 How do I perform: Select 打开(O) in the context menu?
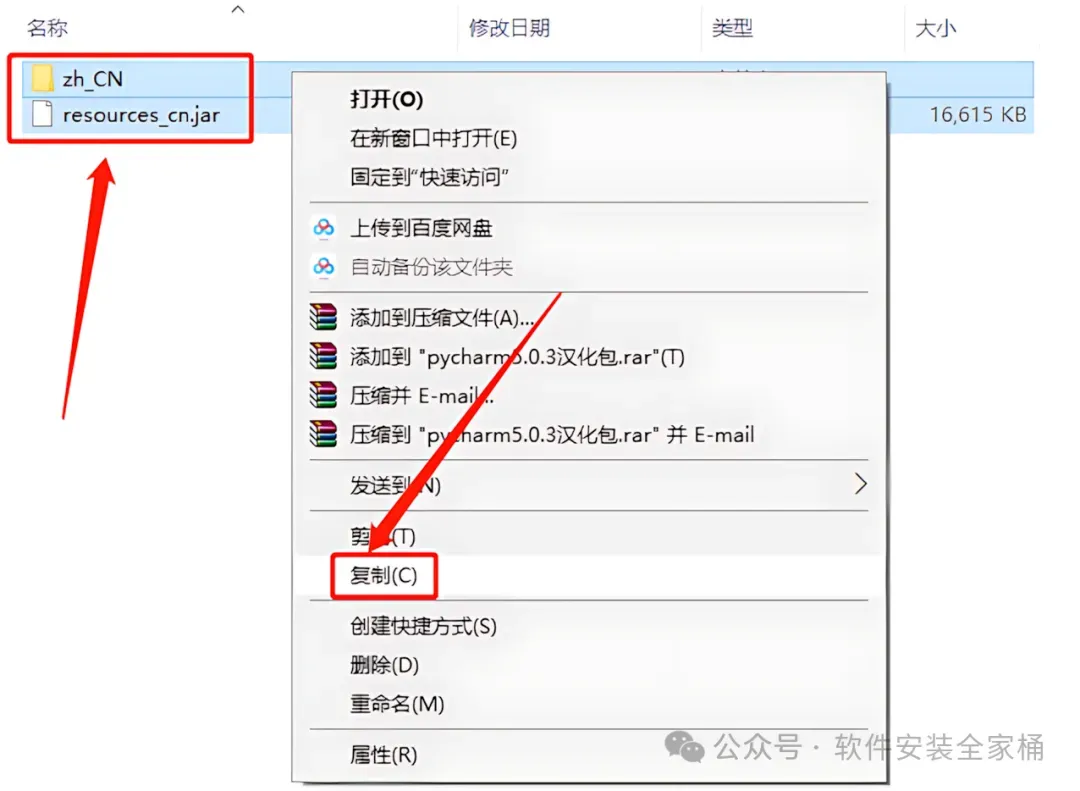coord(386,99)
